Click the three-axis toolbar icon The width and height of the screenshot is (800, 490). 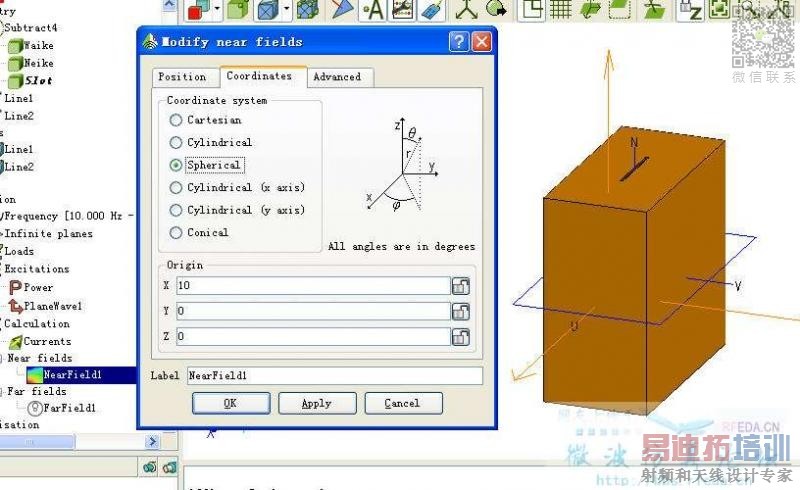point(466,9)
